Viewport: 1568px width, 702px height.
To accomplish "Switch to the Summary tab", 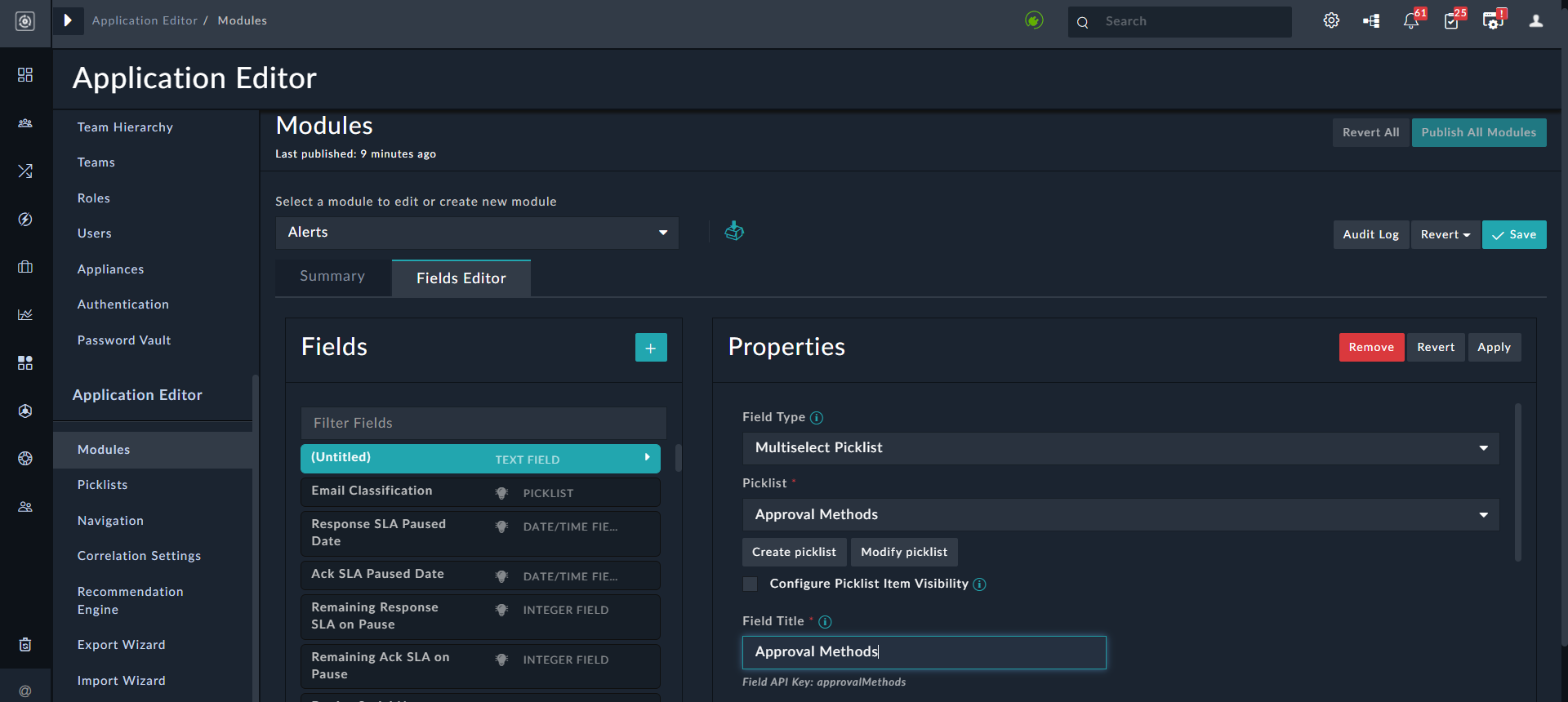I will [332, 277].
